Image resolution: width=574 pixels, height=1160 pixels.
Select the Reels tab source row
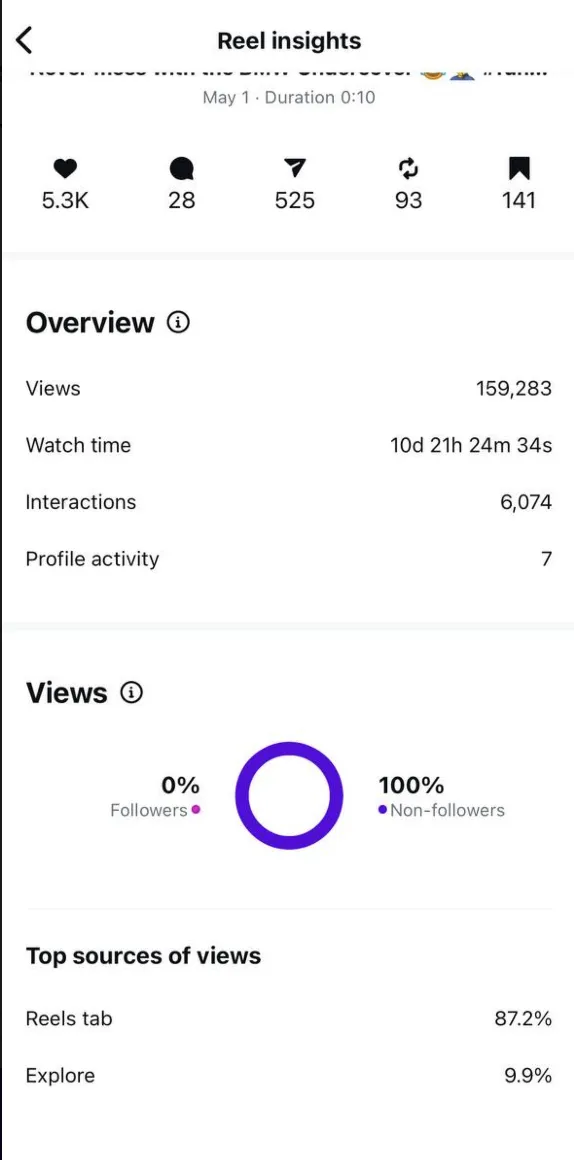point(288,1019)
